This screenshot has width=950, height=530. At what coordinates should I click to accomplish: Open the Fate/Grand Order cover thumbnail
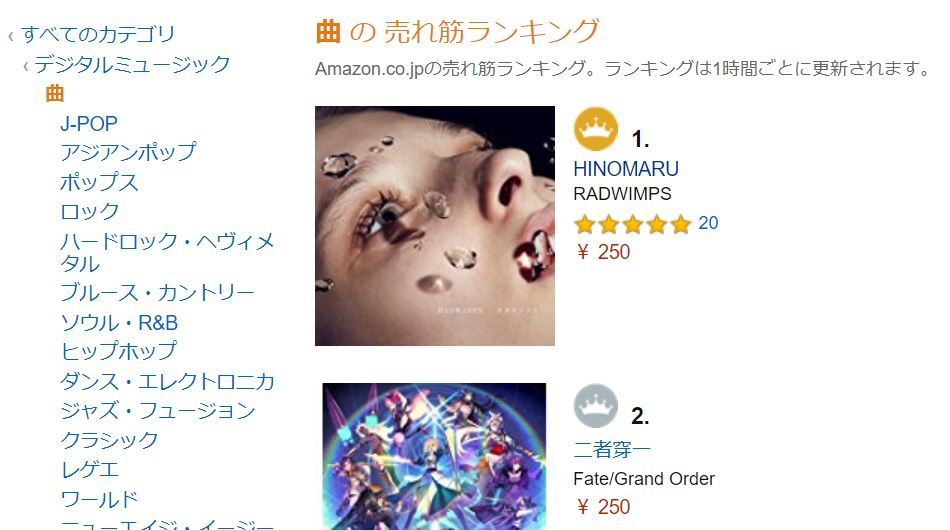click(434, 456)
